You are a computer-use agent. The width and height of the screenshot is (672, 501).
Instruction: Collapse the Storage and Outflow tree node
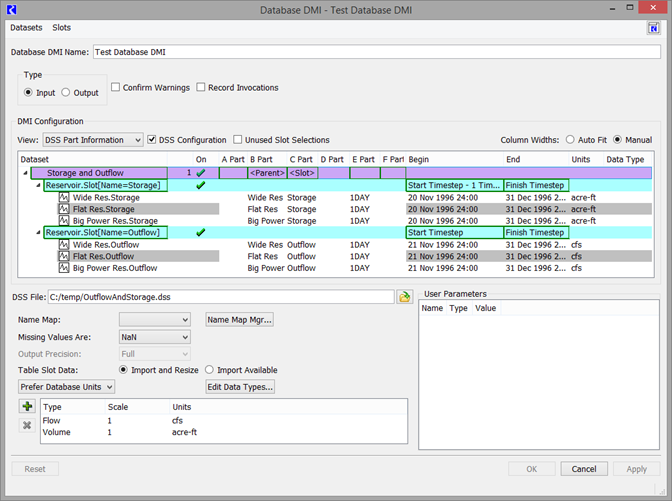[x=26, y=173]
